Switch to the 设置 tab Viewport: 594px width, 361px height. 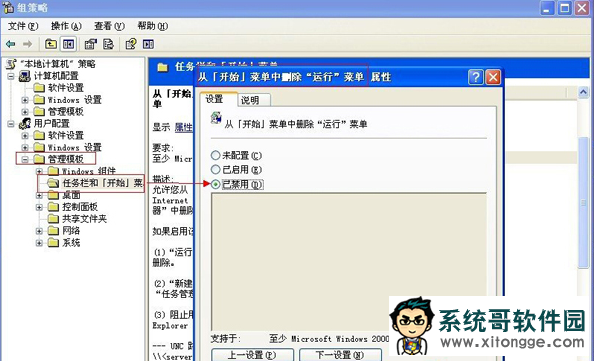point(218,99)
